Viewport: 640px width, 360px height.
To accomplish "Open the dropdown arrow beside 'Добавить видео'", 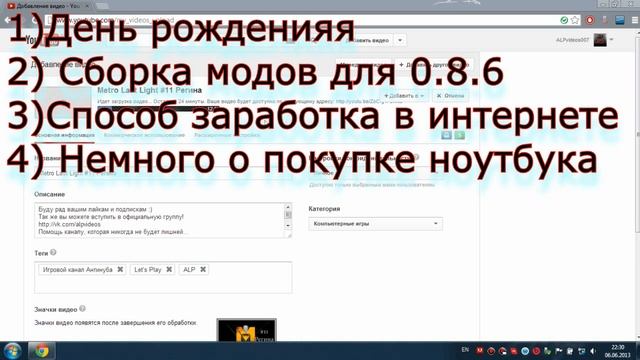I will click(x=400, y=40).
